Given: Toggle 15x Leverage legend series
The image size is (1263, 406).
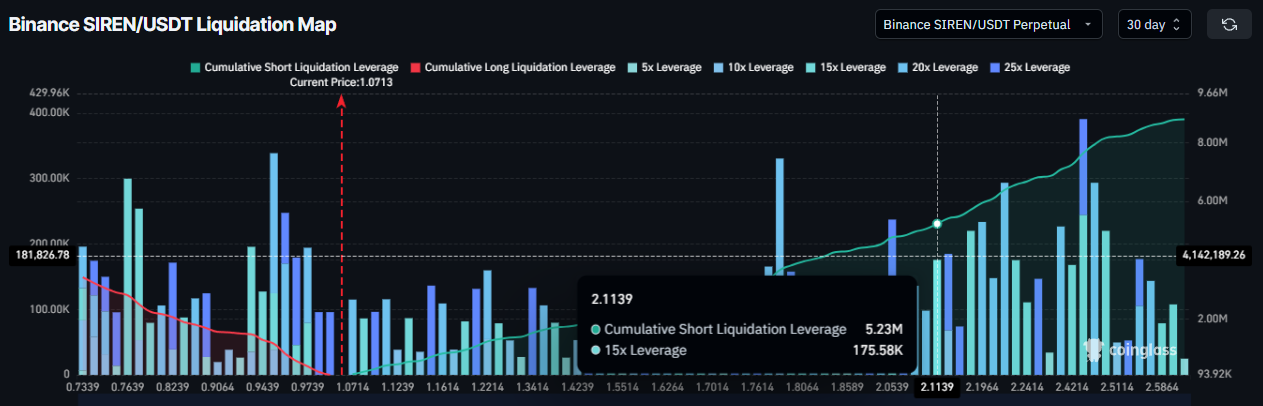Looking at the screenshot, I should 847,67.
